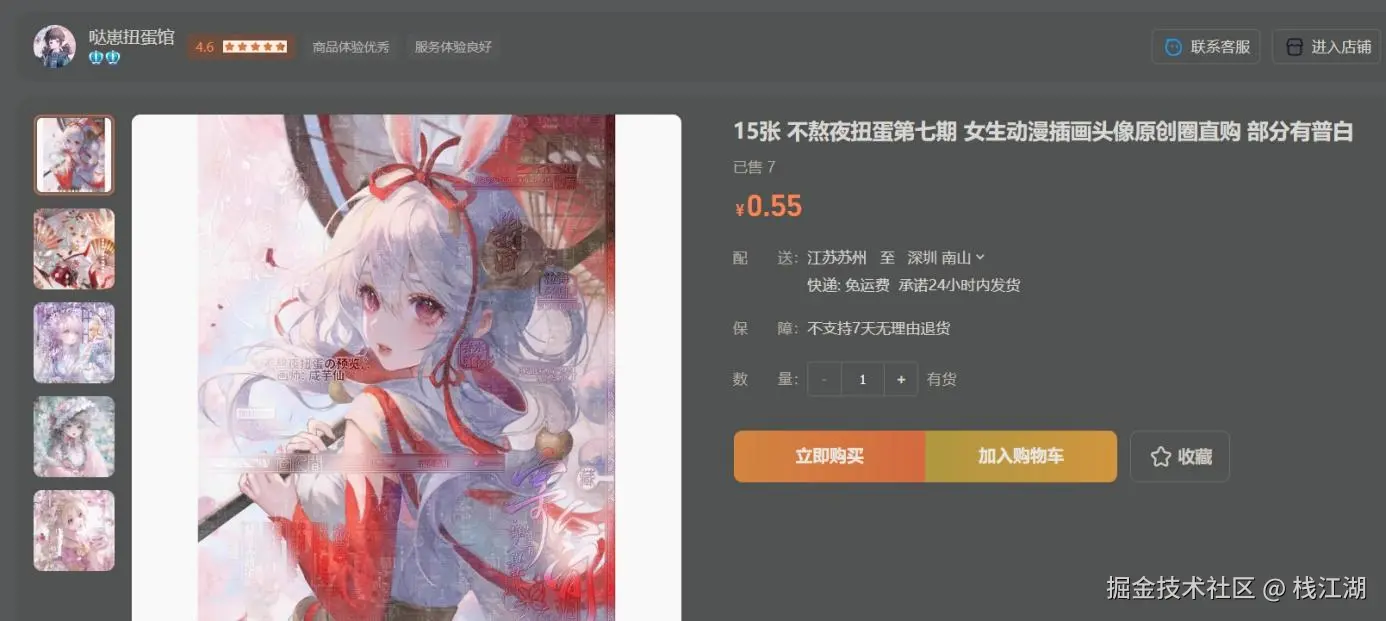Click the quantity input field showing 1
The image size is (1386, 621).
(x=863, y=380)
